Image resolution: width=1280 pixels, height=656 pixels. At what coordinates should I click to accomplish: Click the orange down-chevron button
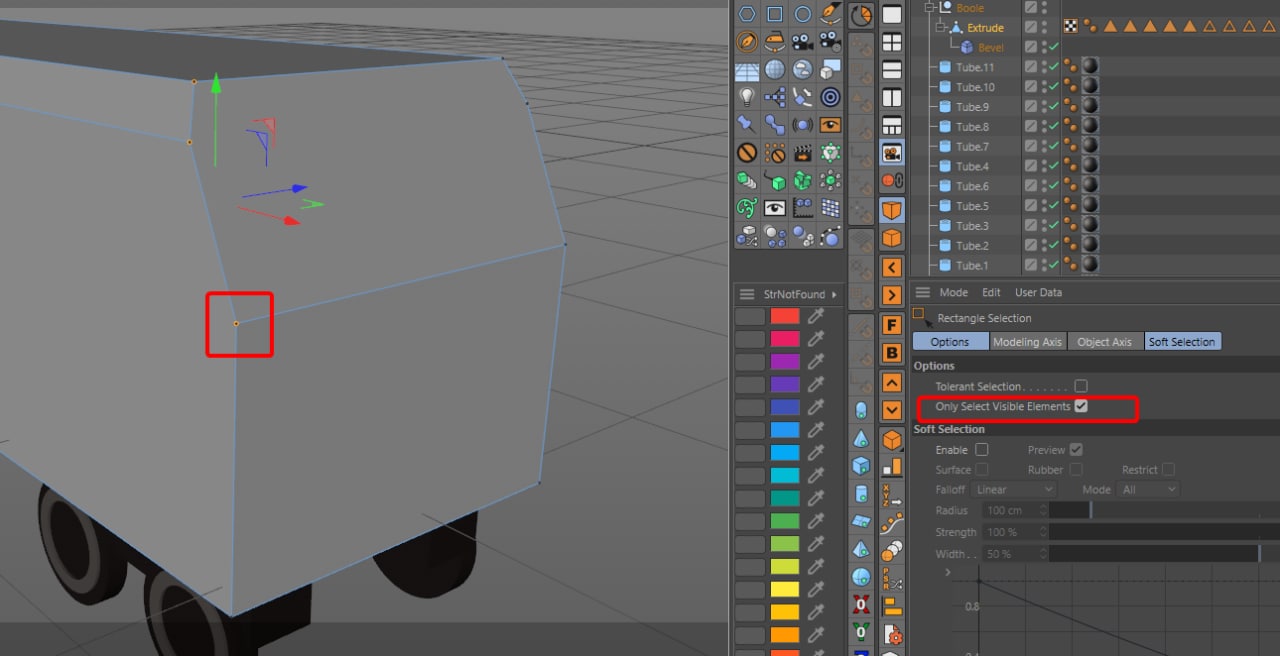[892, 410]
